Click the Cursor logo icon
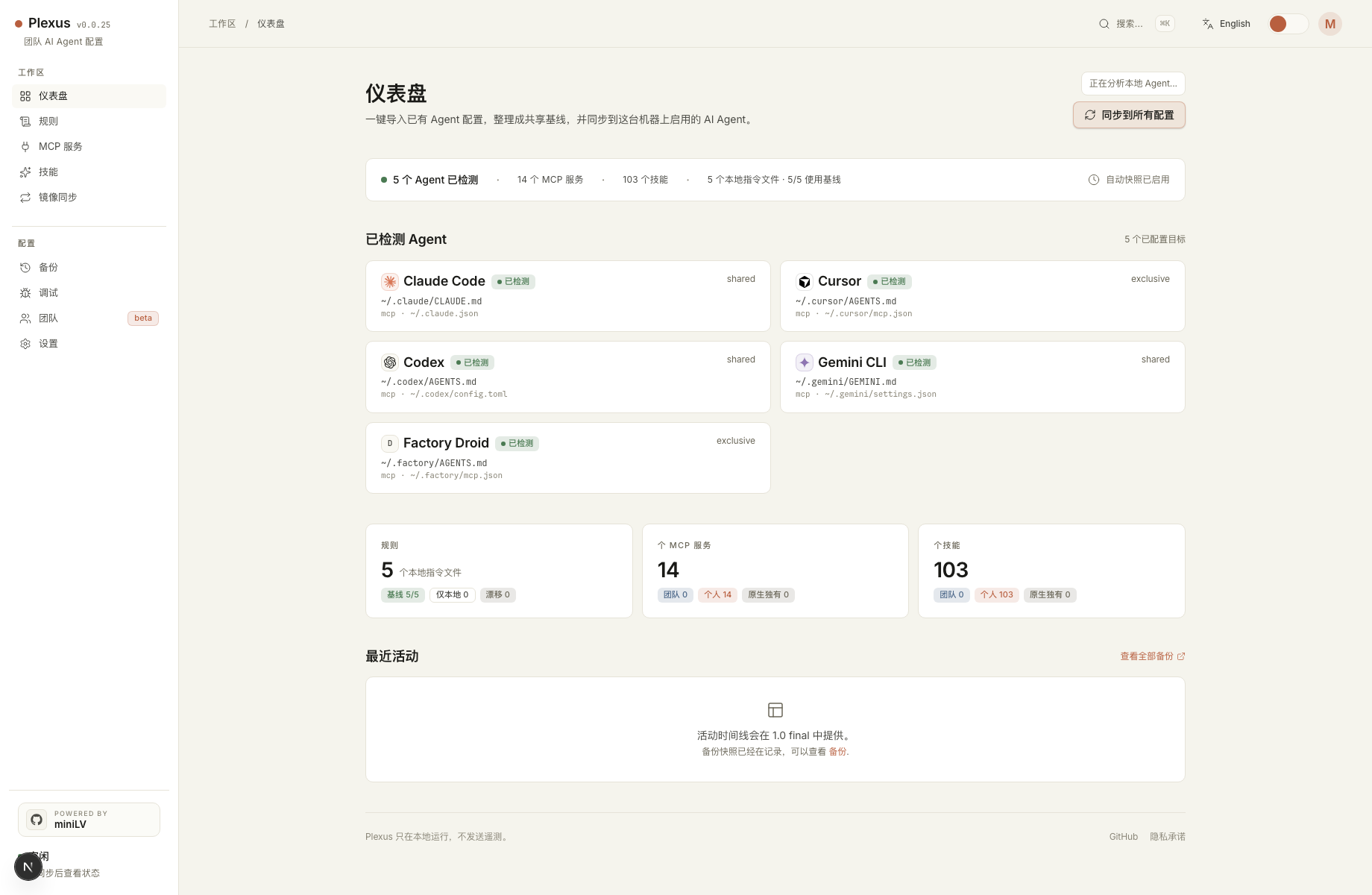Image resolution: width=1372 pixels, height=895 pixels. pos(805,281)
